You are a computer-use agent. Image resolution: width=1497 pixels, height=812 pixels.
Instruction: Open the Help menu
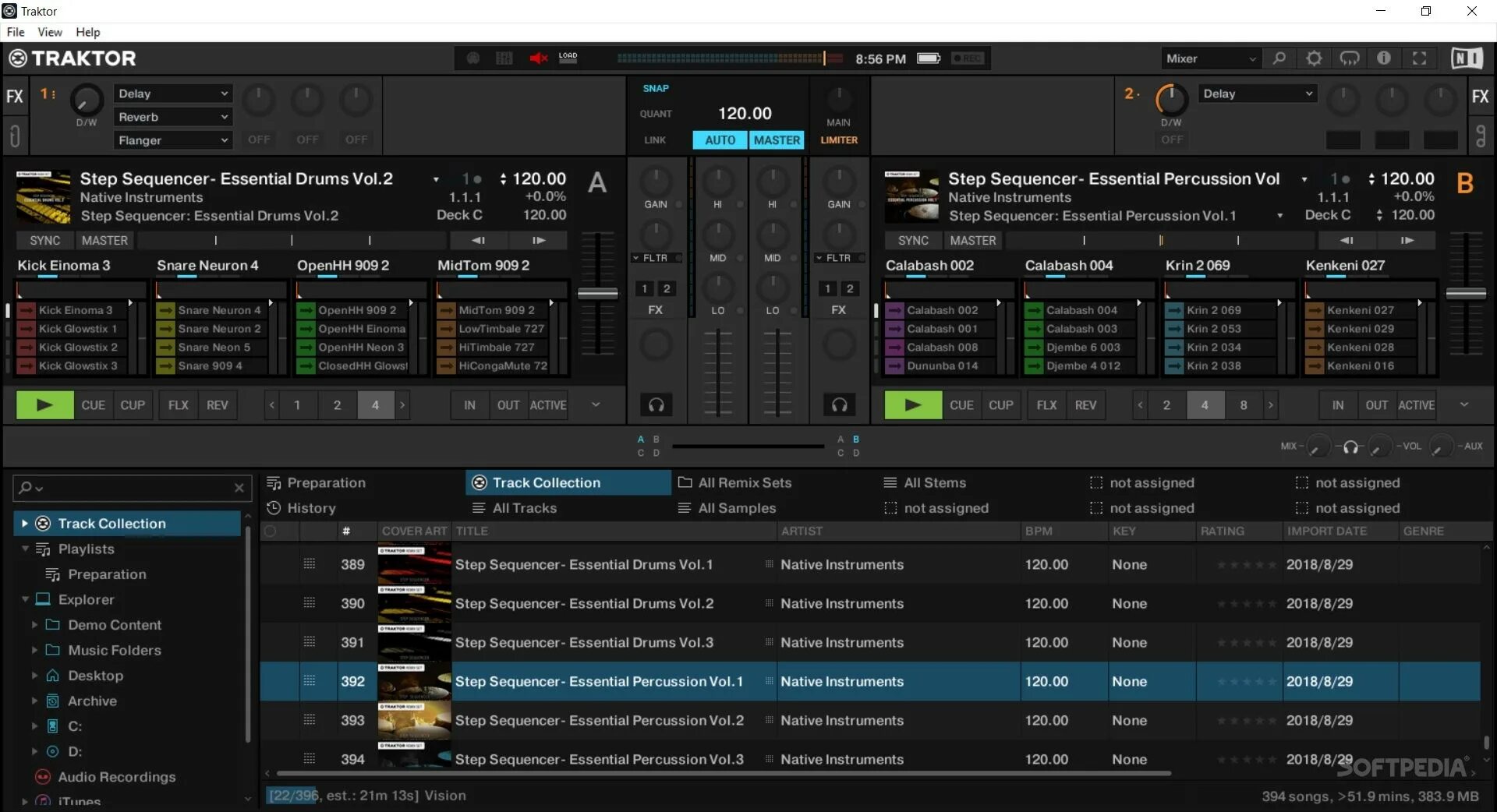tap(88, 32)
